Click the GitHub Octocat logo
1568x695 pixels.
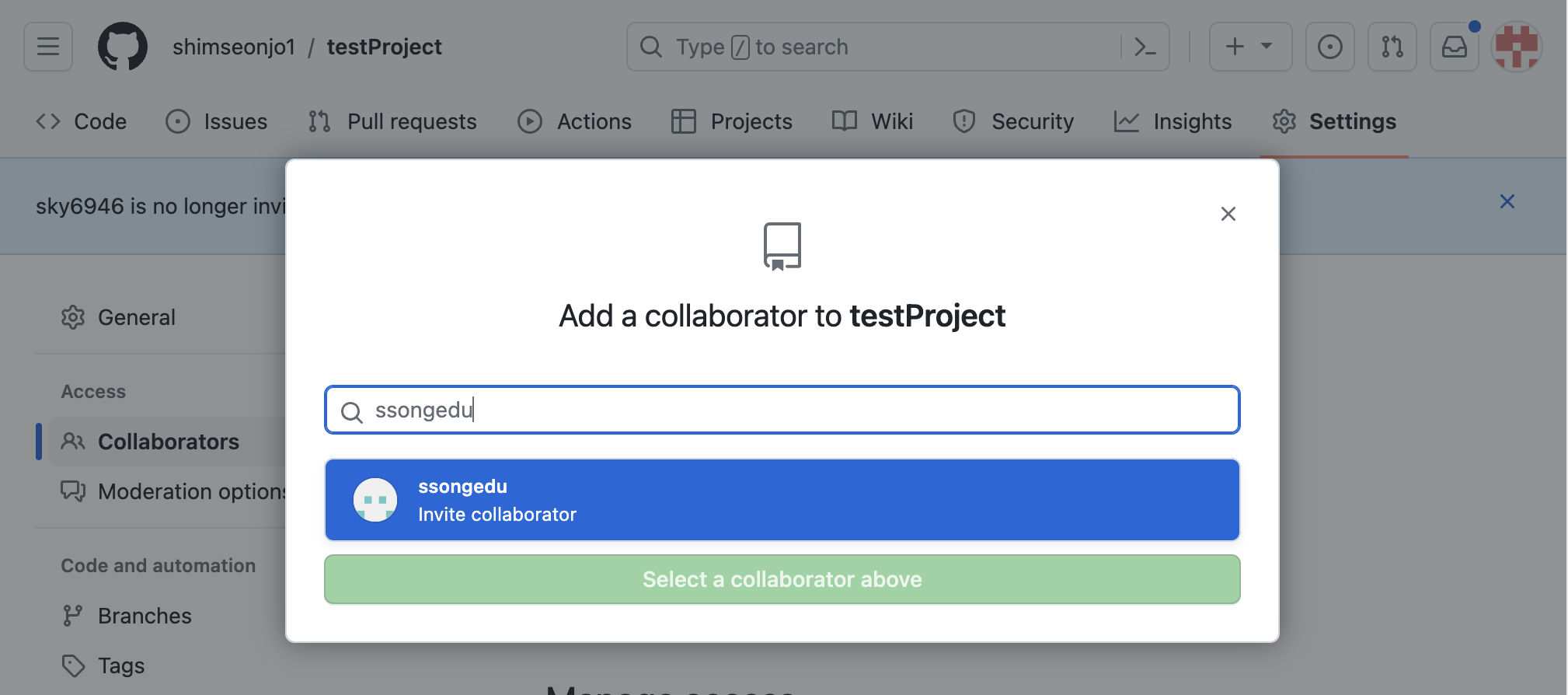tap(123, 47)
